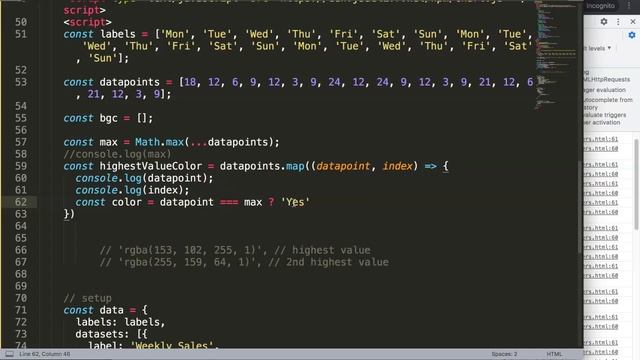Click the '// setup' comment
Screen dimensions: 640x360
[x=87, y=298]
